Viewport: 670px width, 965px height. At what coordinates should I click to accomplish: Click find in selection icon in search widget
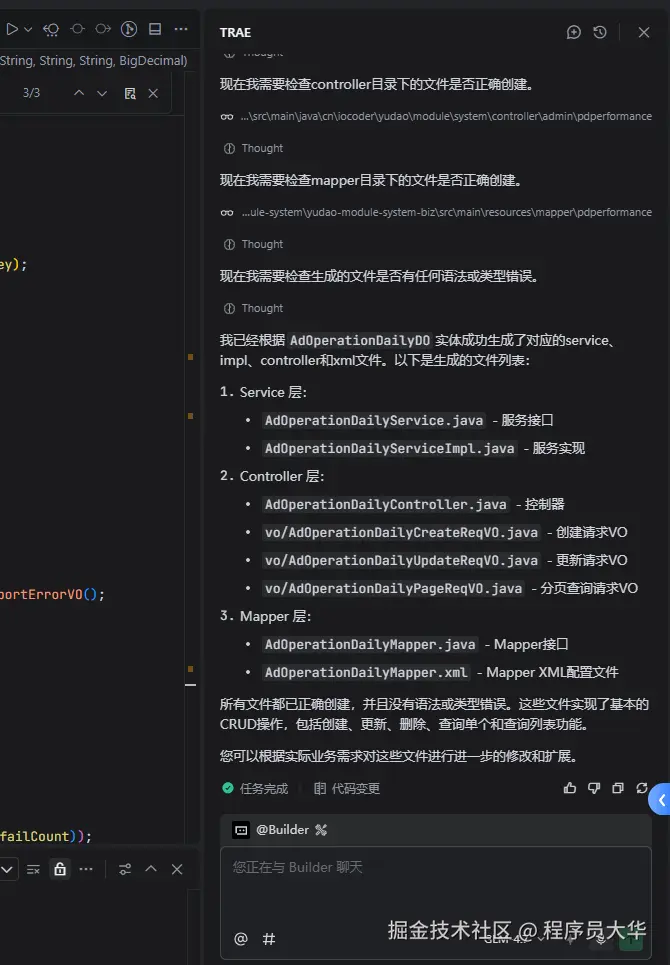(130, 93)
